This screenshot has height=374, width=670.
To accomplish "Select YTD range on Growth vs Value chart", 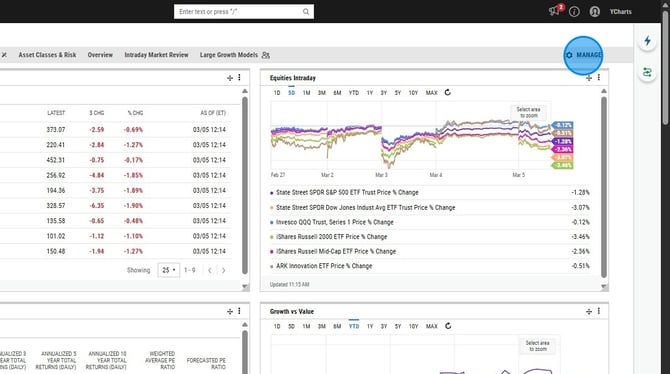I will click(x=354, y=327).
